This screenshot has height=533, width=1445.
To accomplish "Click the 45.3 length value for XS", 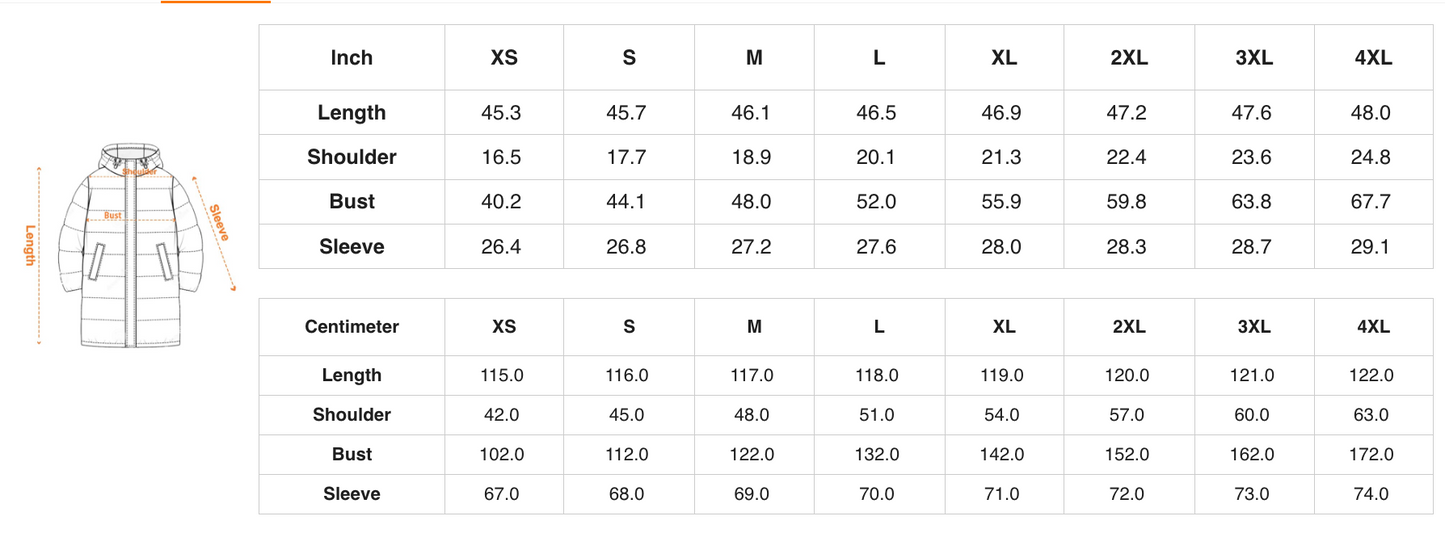I will pyautogui.click(x=501, y=113).
